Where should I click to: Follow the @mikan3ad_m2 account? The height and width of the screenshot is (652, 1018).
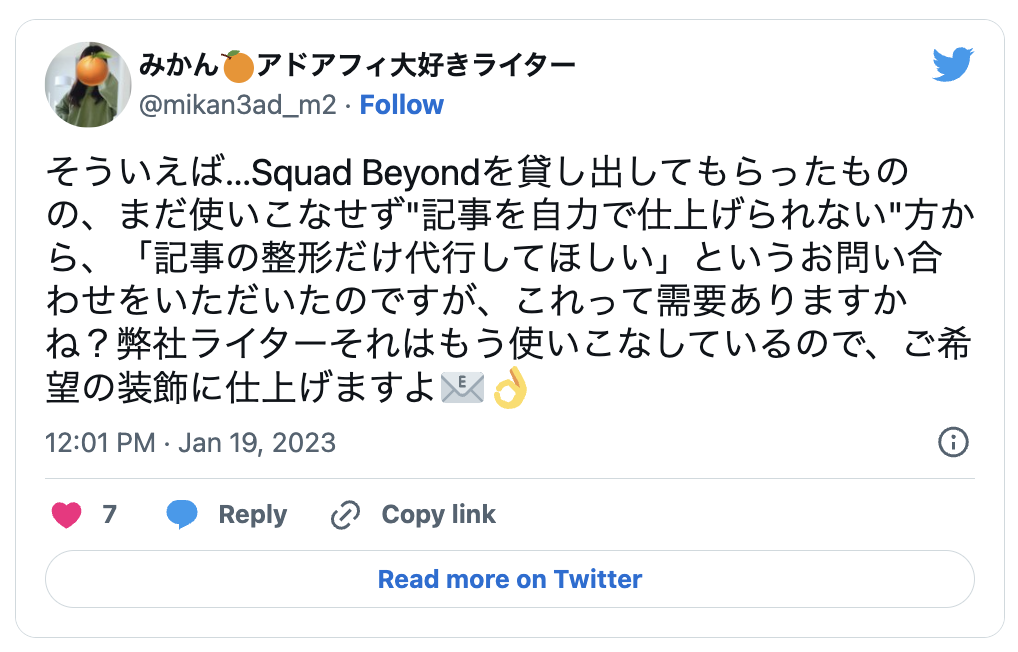(402, 105)
